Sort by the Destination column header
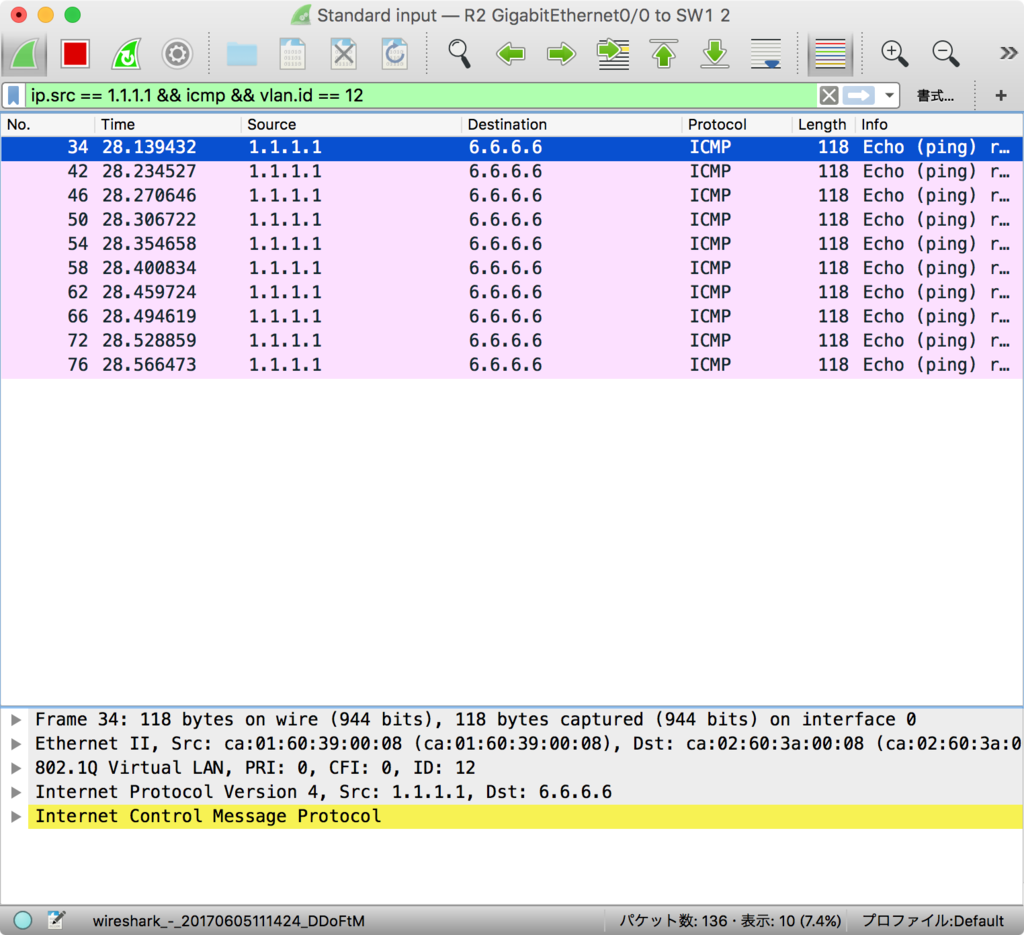This screenshot has width=1024, height=935. coord(571,125)
